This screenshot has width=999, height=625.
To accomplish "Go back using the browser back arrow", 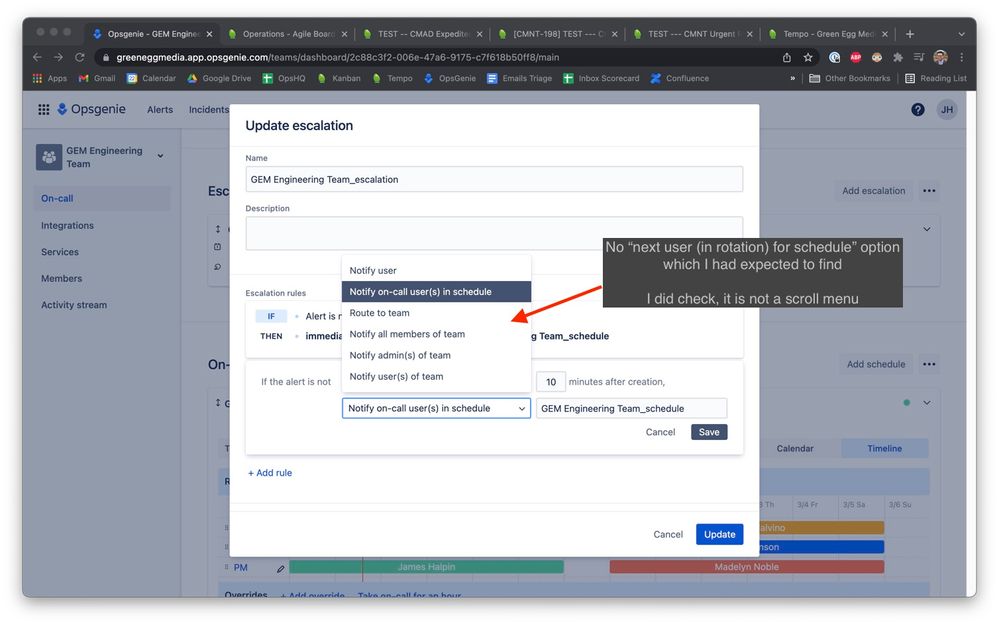I will point(38,57).
